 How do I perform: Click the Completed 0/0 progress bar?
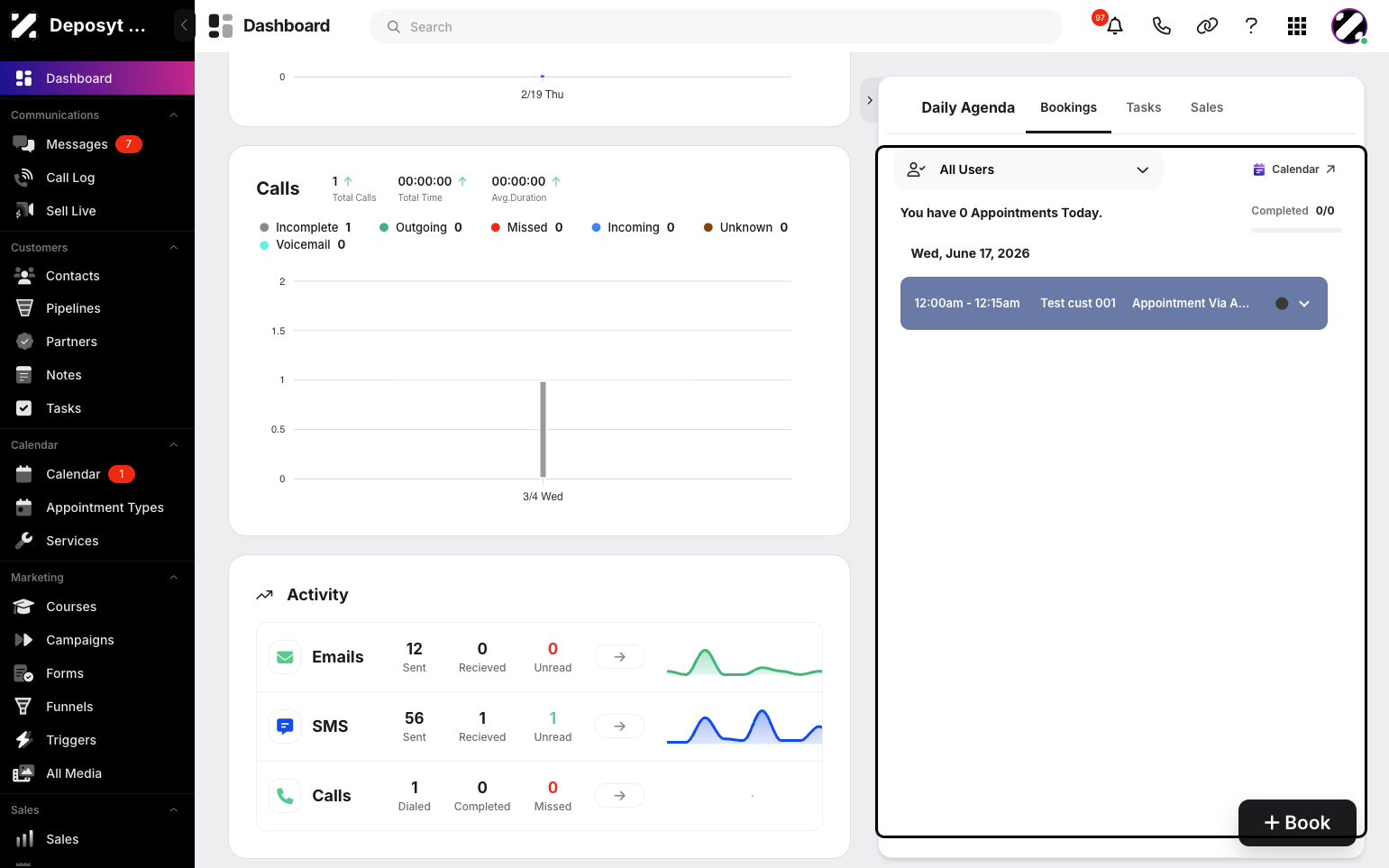tap(1296, 231)
